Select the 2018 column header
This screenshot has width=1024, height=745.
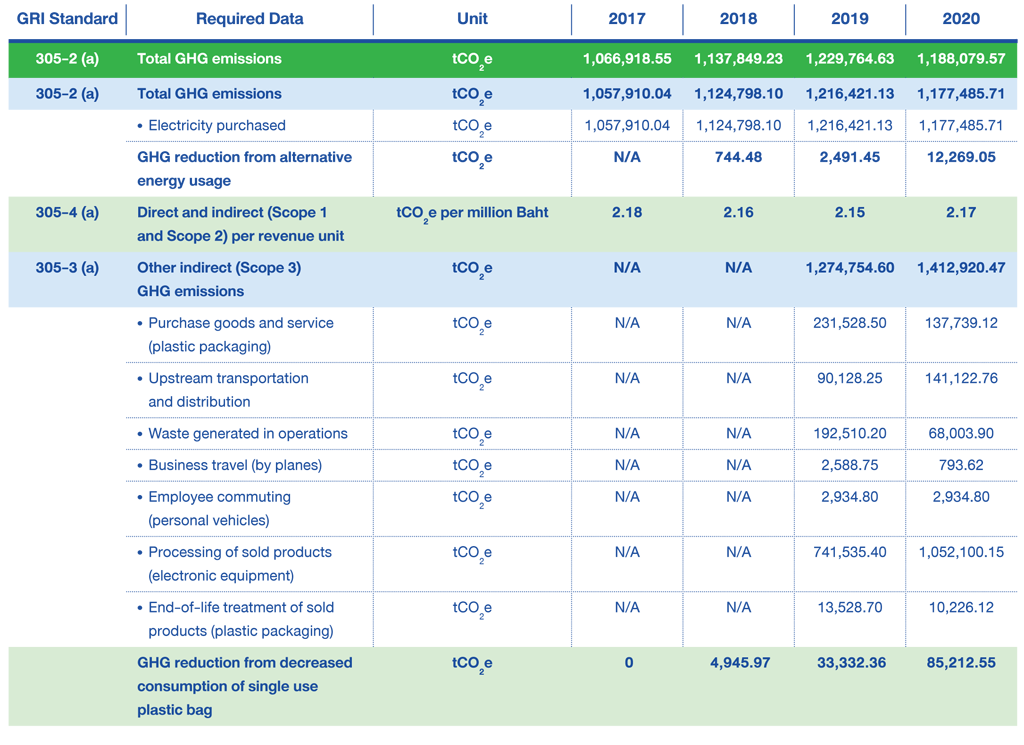pos(738,18)
